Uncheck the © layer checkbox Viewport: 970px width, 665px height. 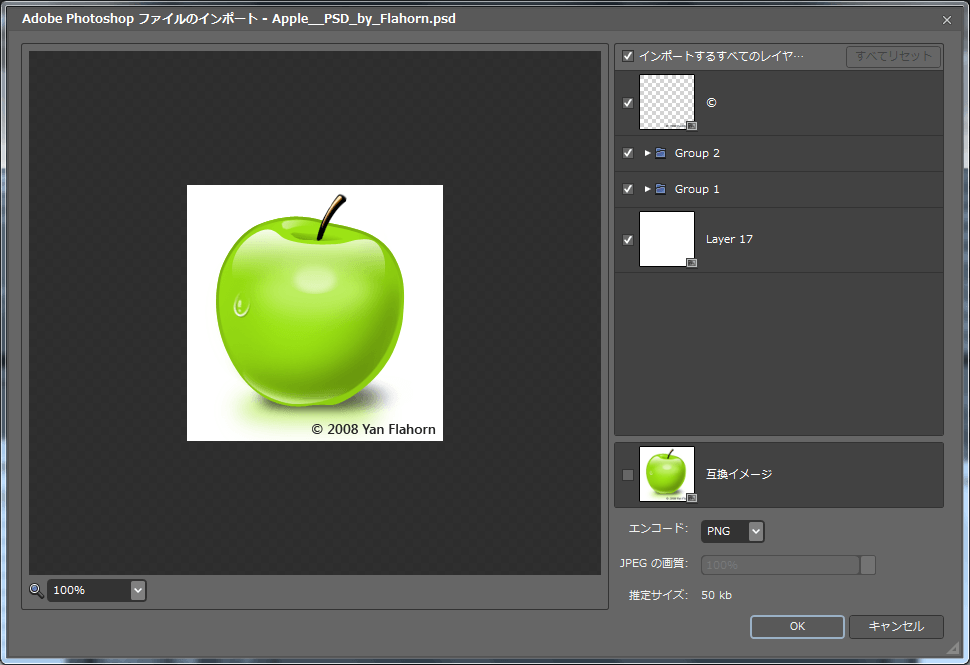pos(628,103)
